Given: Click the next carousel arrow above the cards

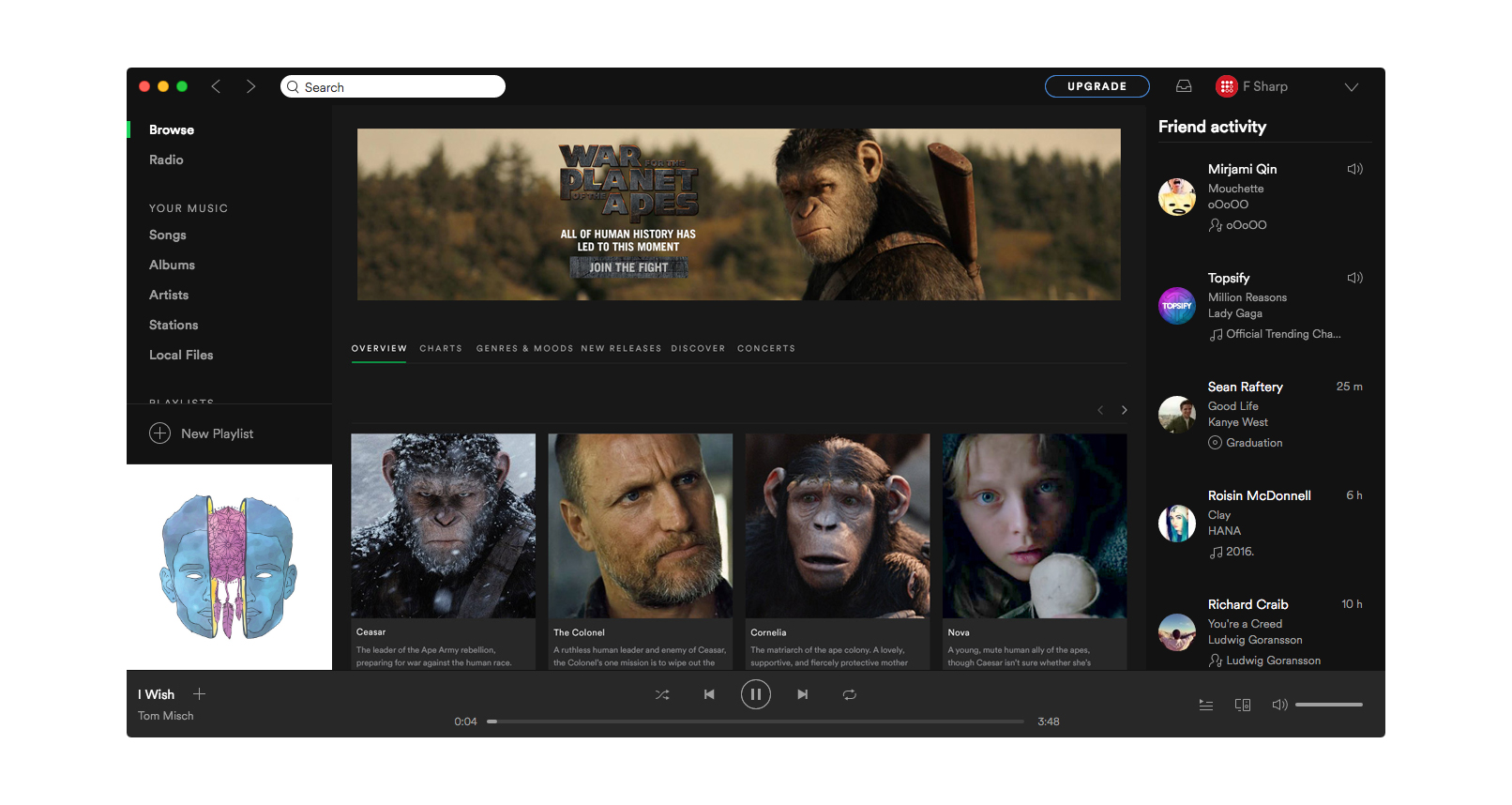Looking at the screenshot, I should tap(1124, 410).
